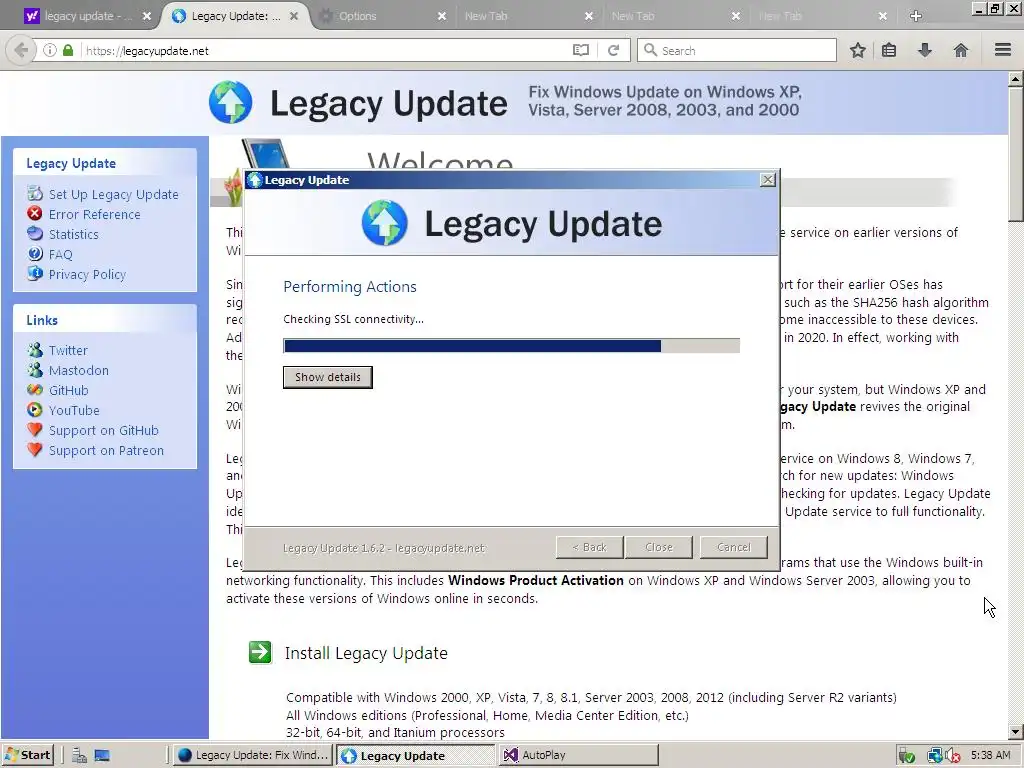Switch to the legacy update Yahoo search tab
The image size is (1024, 768).
[87, 16]
